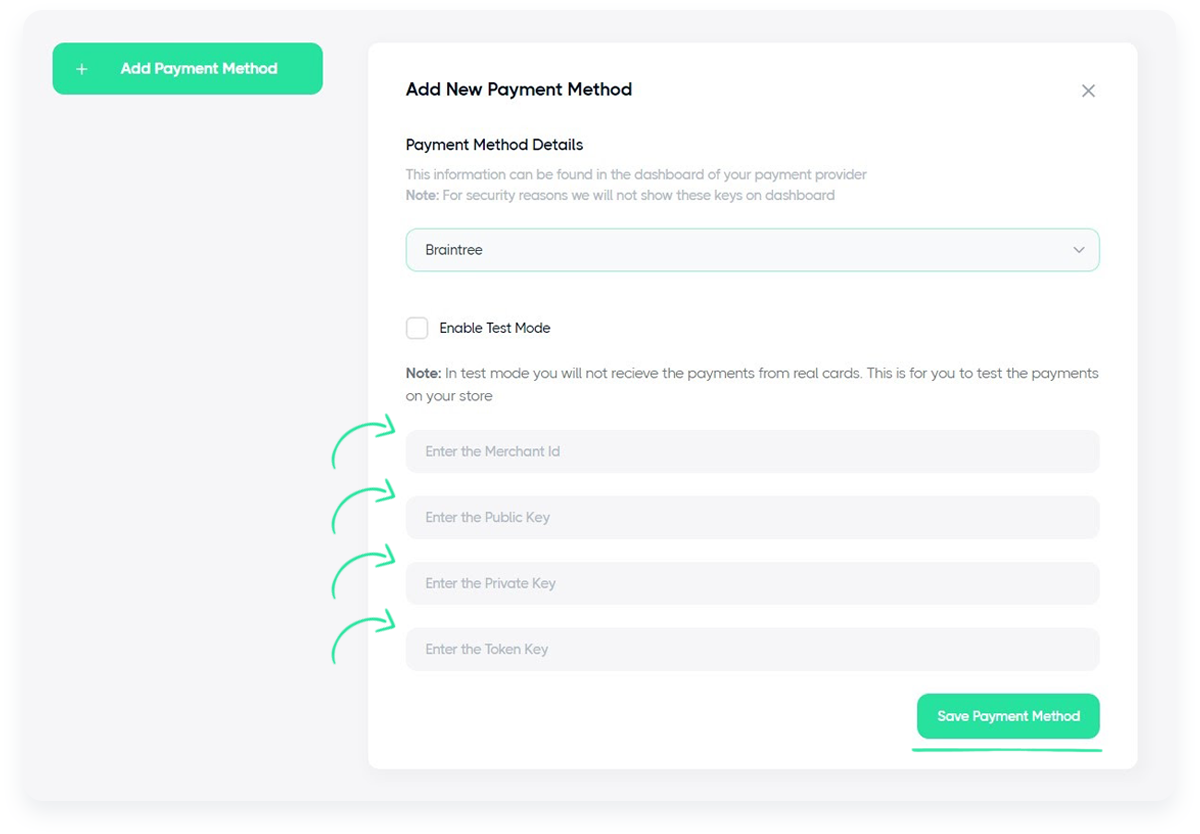Click the green arrow beside Public Key field
Viewport: 1200px width, 834px height.
tap(364, 507)
